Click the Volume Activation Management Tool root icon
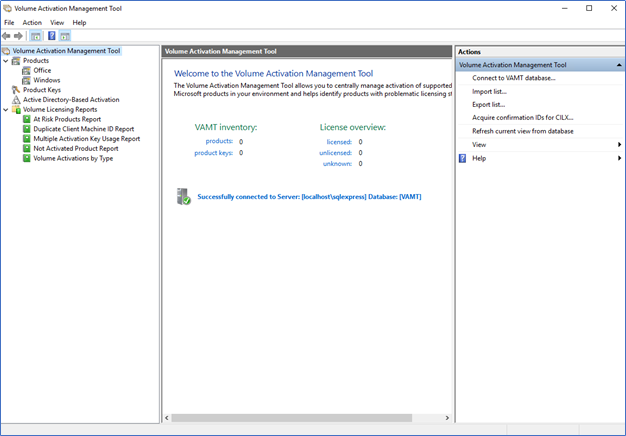The image size is (626, 436). point(6,51)
